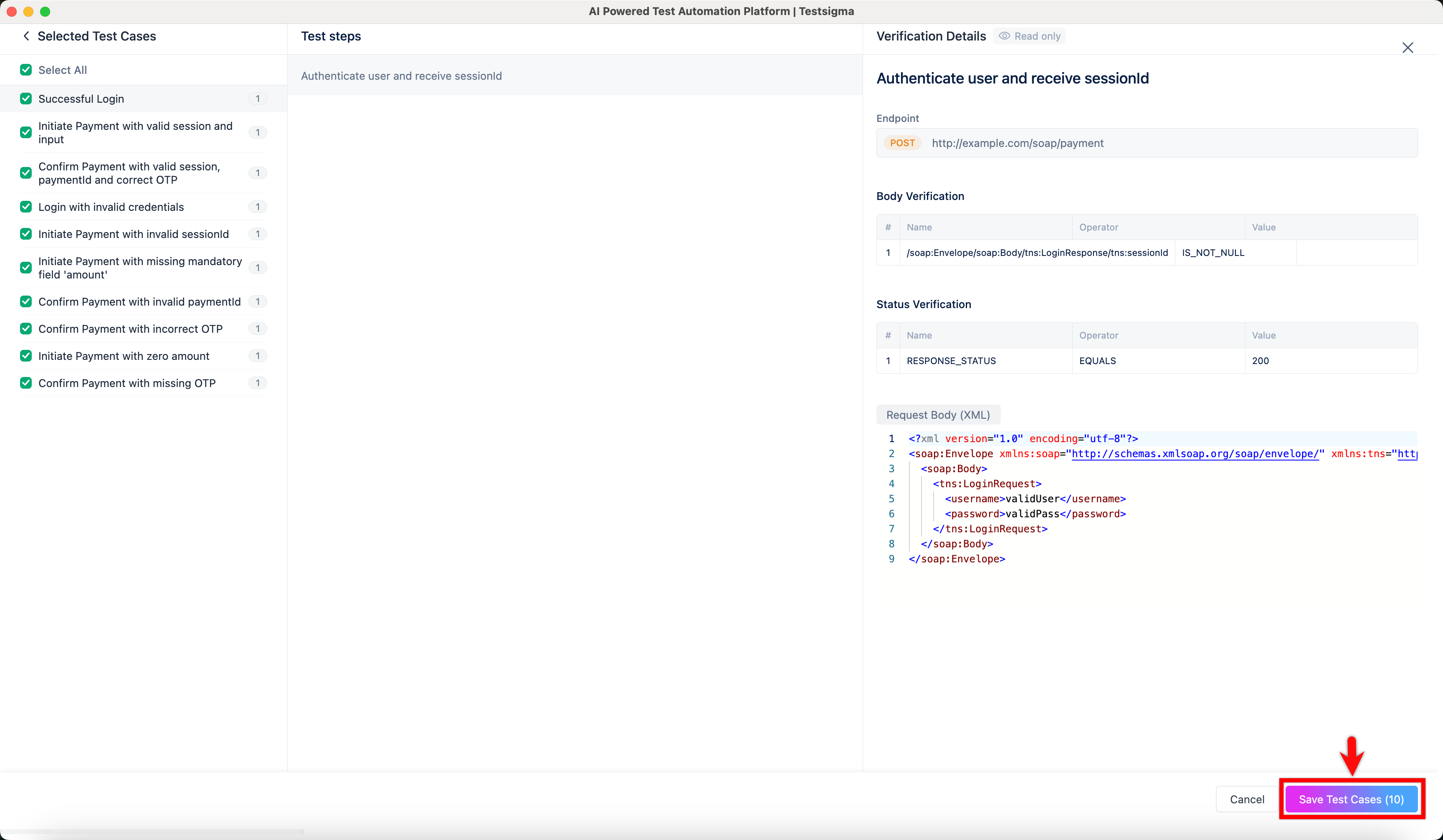The image size is (1443, 840).
Task: Click the count badge beside Successful Login
Action: pos(258,99)
